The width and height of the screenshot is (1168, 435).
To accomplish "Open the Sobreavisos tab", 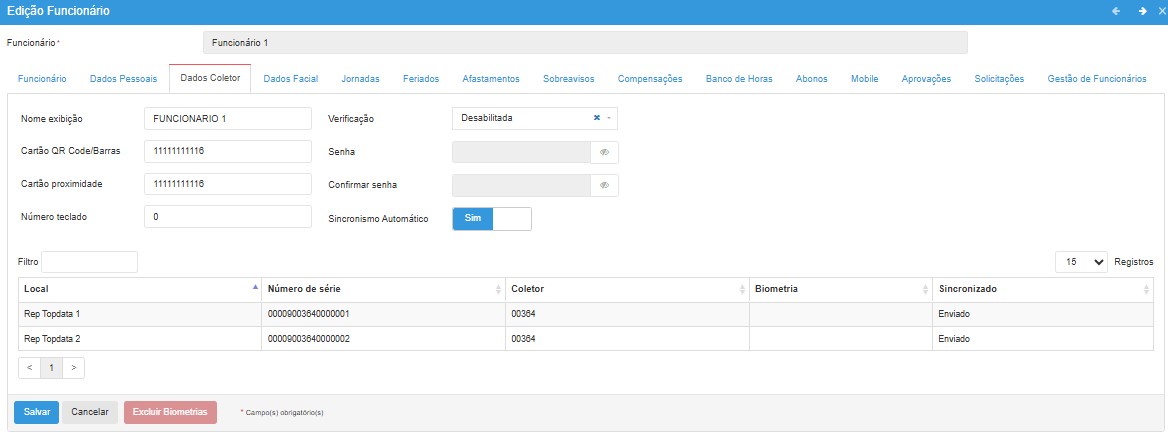I will pos(568,79).
